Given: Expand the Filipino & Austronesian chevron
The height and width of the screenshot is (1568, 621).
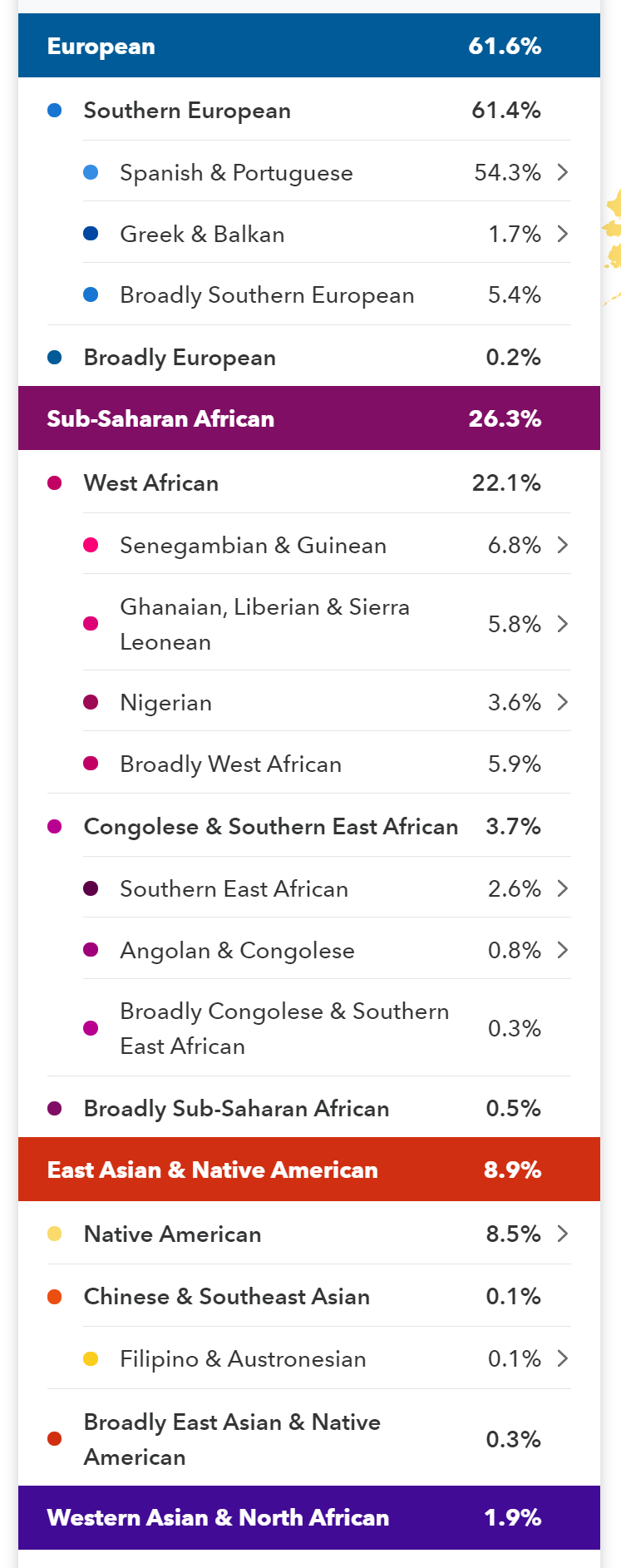Looking at the screenshot, I should pyautogui.click(x=563, y=1358).
